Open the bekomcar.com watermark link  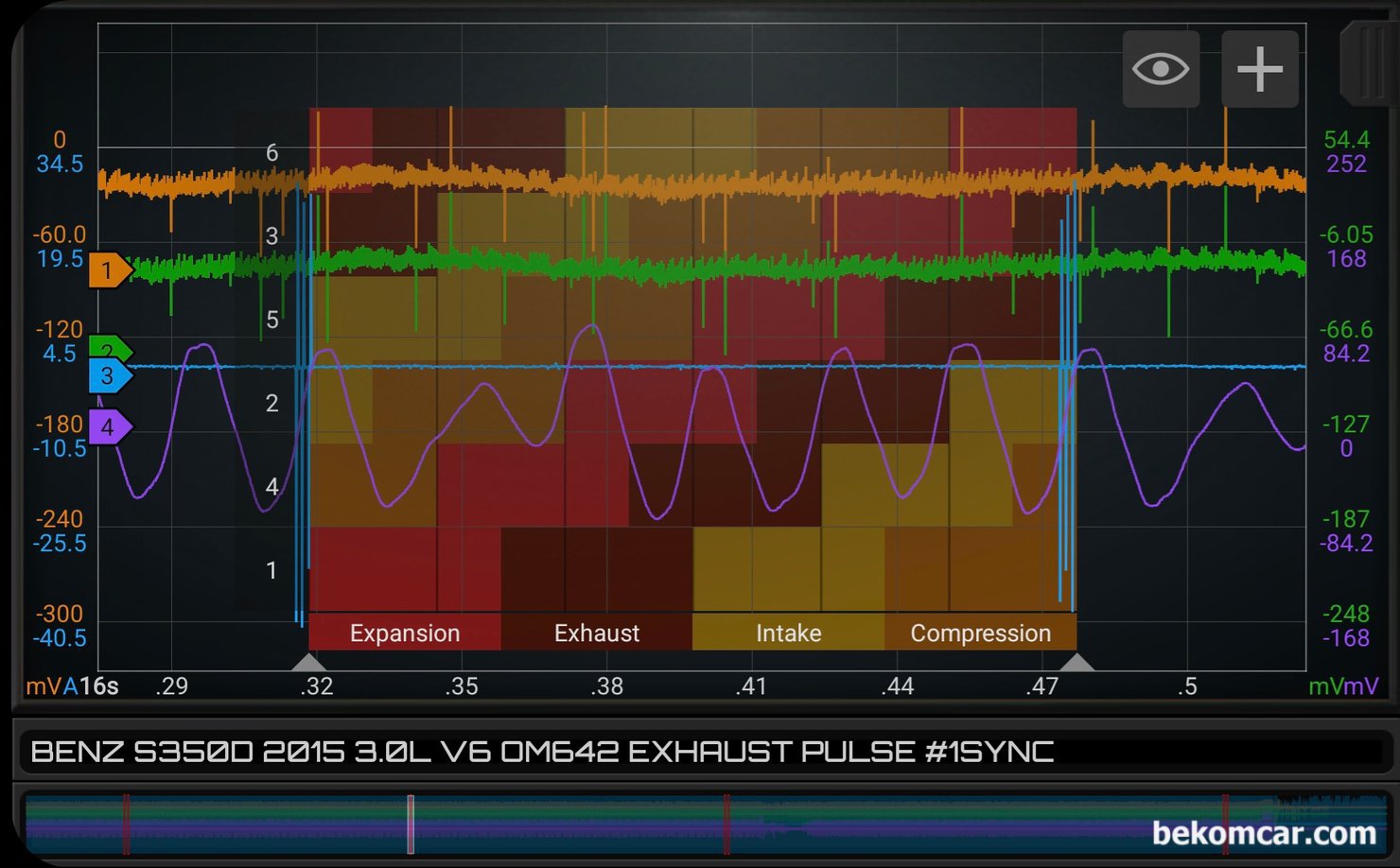[x=1264, y=833]
